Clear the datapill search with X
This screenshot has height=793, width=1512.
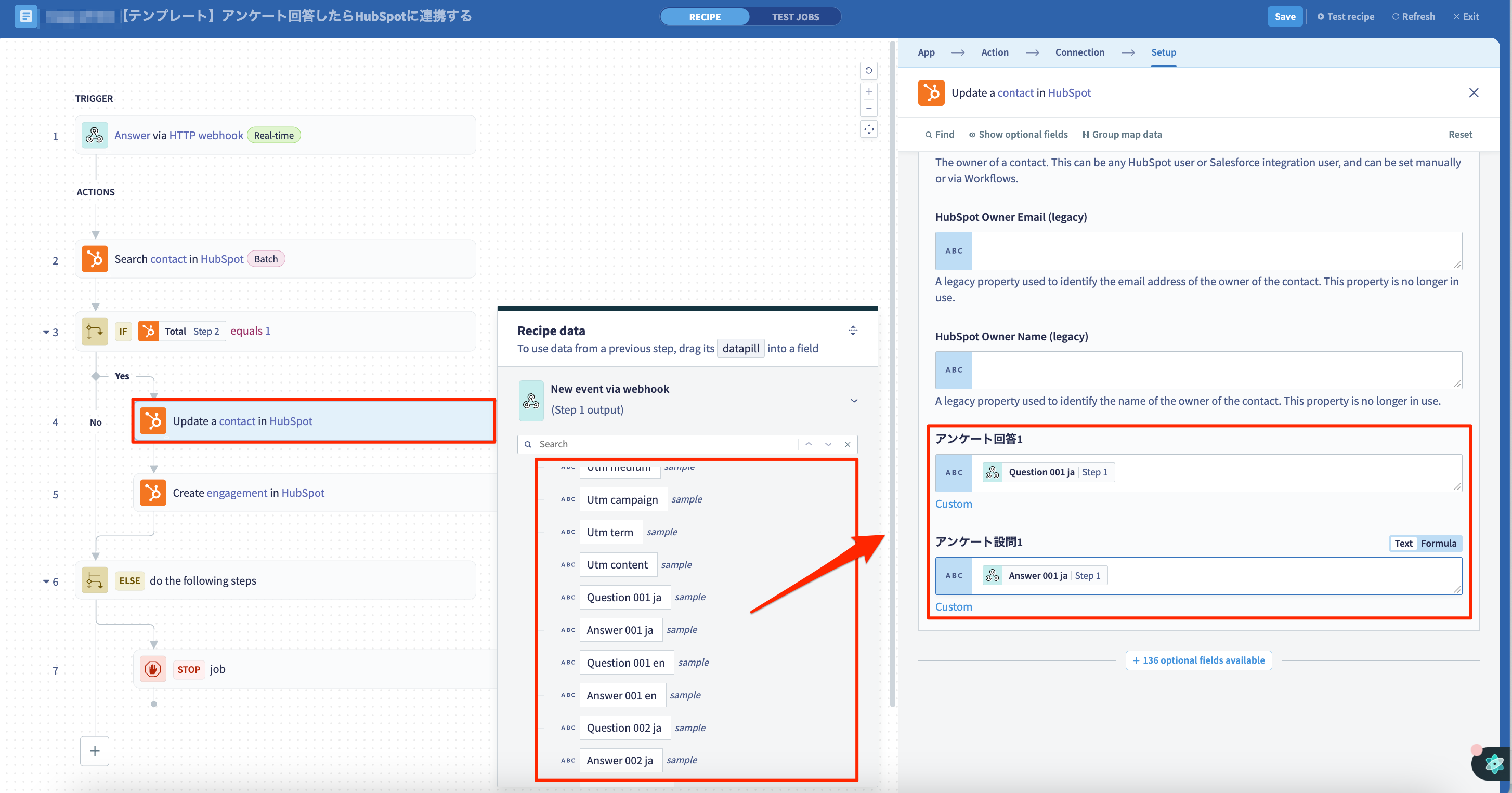coord(848,444)
